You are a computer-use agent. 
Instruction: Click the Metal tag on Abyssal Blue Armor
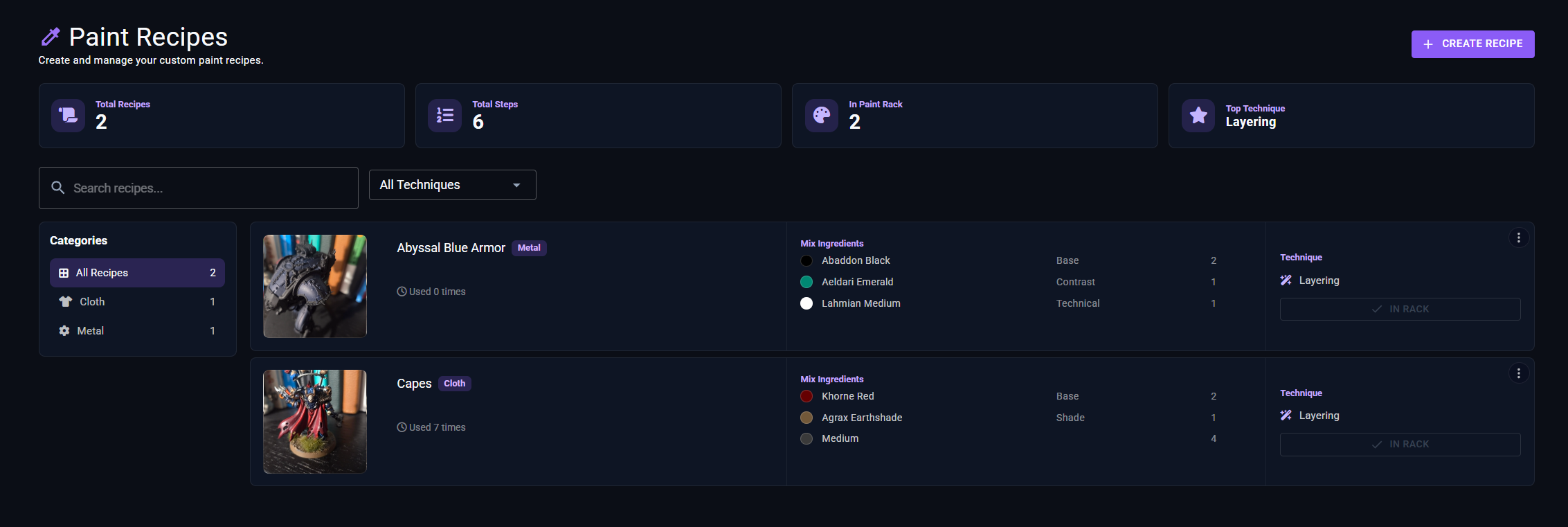coord(529,248)
